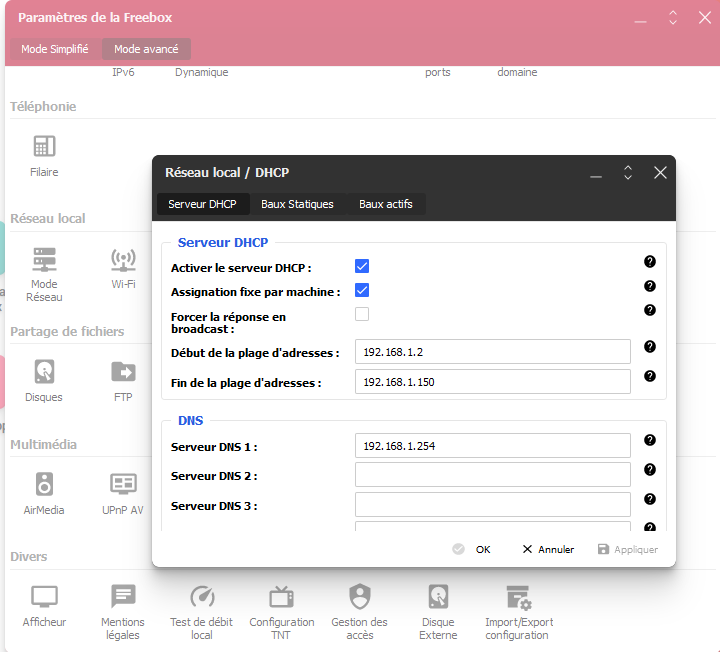Viewport: 720px width, 652px height.
Task: Toggle Activer le serveur DHCP checkbox
Action: [362, 266]
